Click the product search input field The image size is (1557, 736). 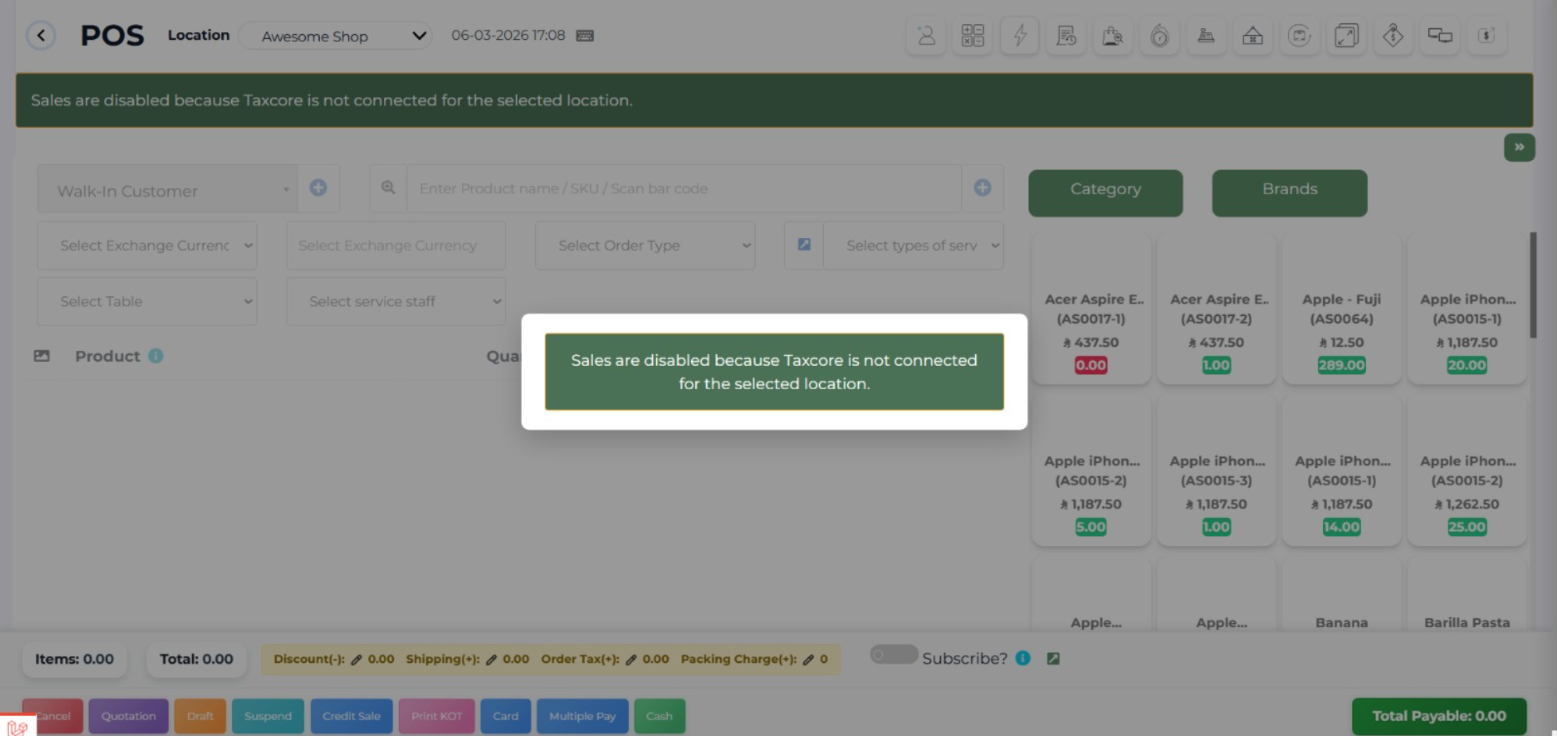[x=683, y=188]
